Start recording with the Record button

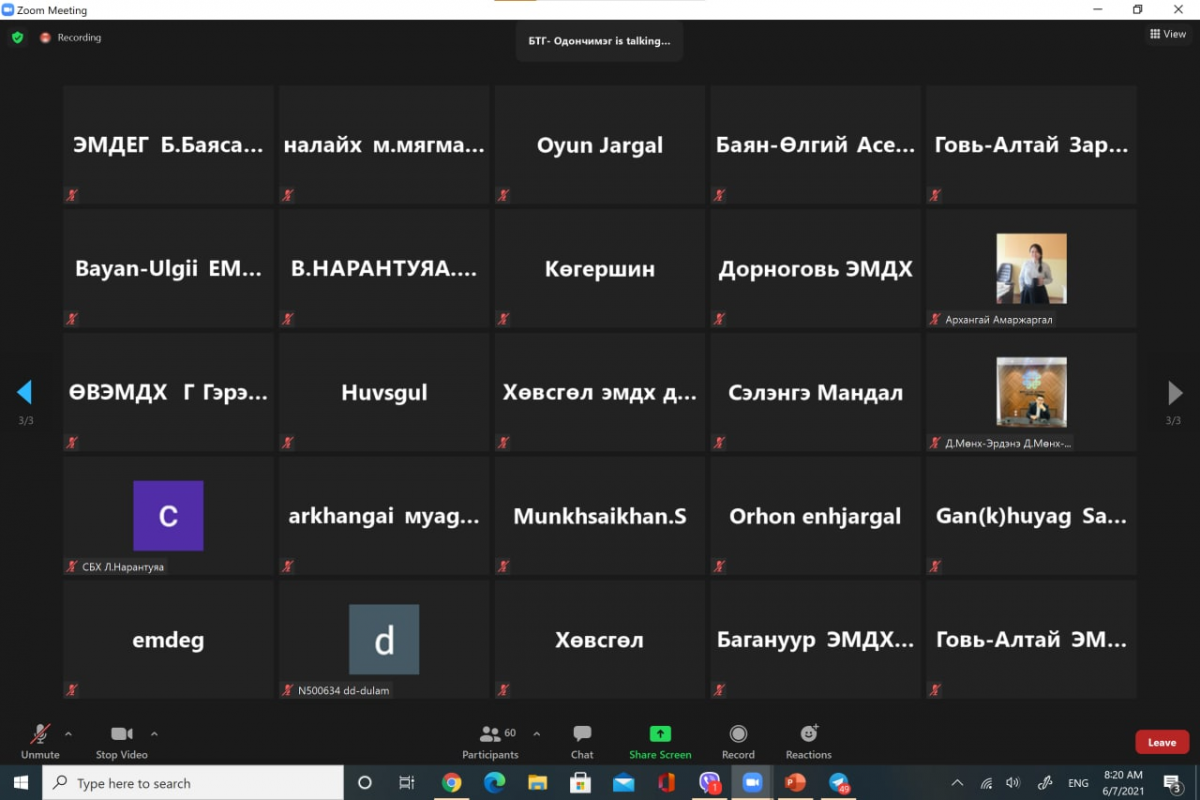pyautogui.click(x=738, y=741)
